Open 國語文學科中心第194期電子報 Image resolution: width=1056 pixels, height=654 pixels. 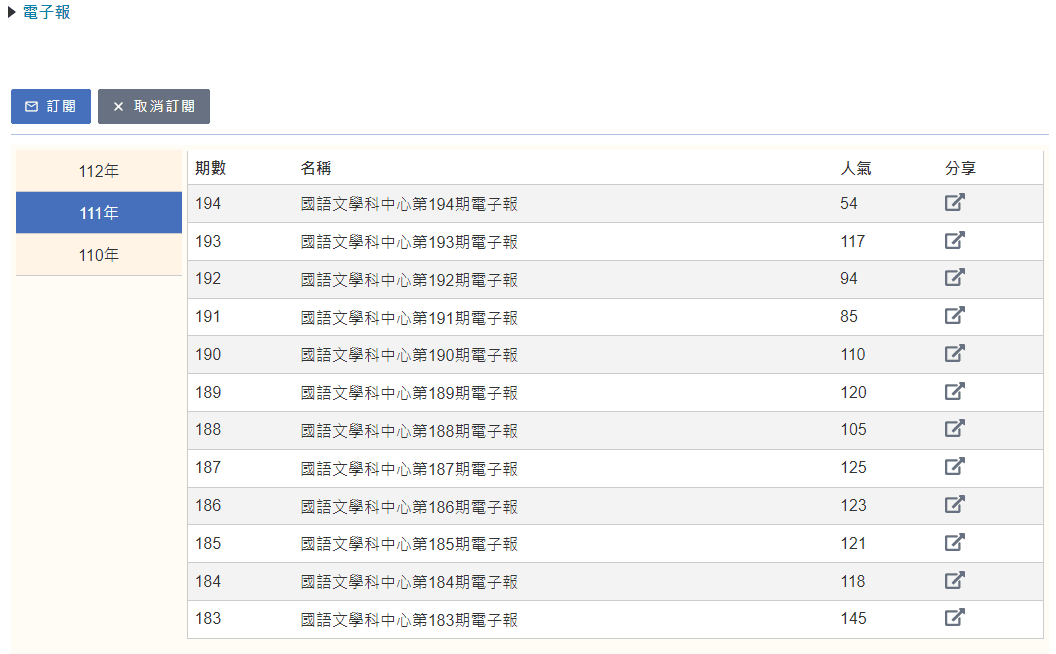click(x=409, y=204)
